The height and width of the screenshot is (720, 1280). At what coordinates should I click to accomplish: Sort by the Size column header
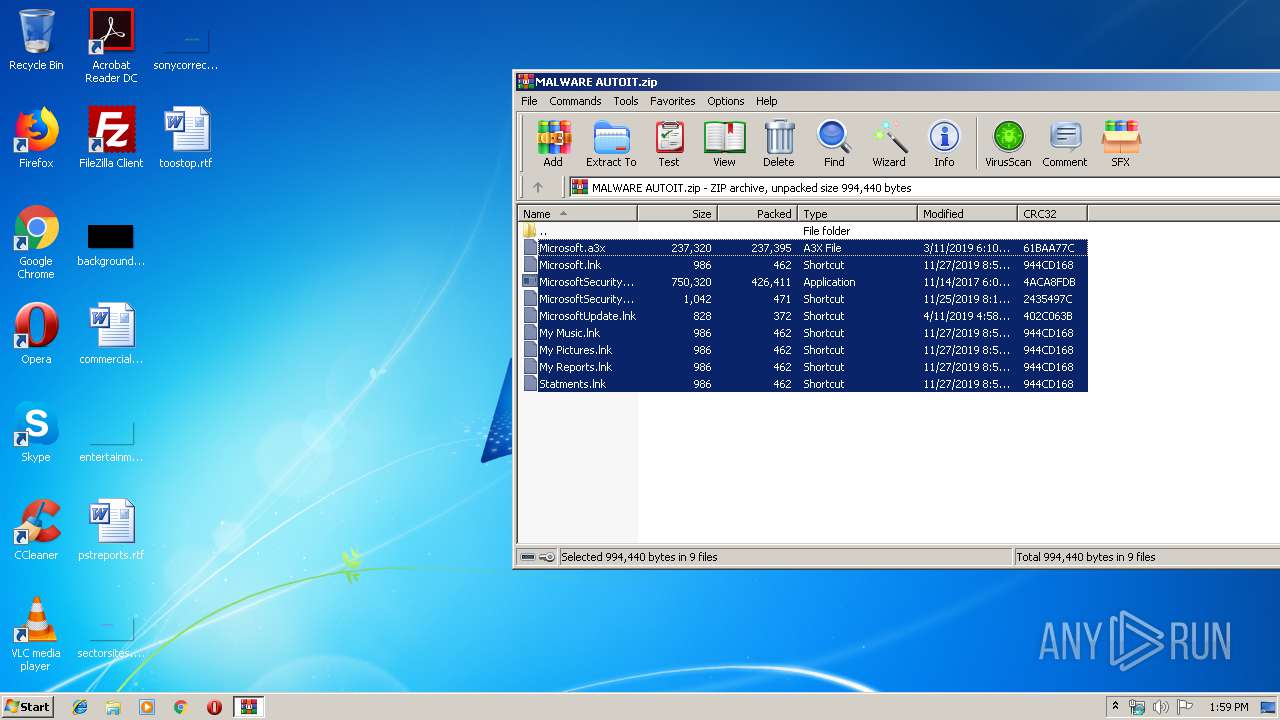pyautogui.click(x=677, y=213)
